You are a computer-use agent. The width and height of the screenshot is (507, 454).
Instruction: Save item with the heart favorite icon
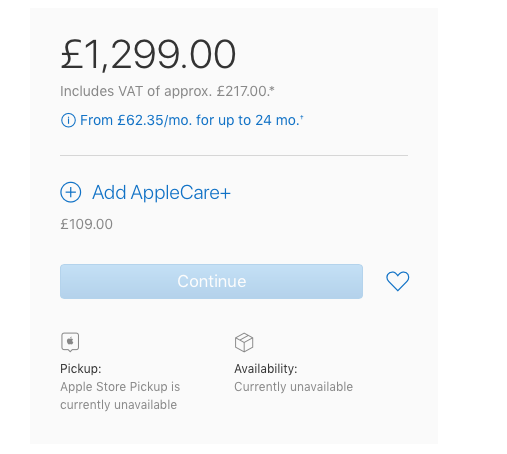[x=397, y=281]
